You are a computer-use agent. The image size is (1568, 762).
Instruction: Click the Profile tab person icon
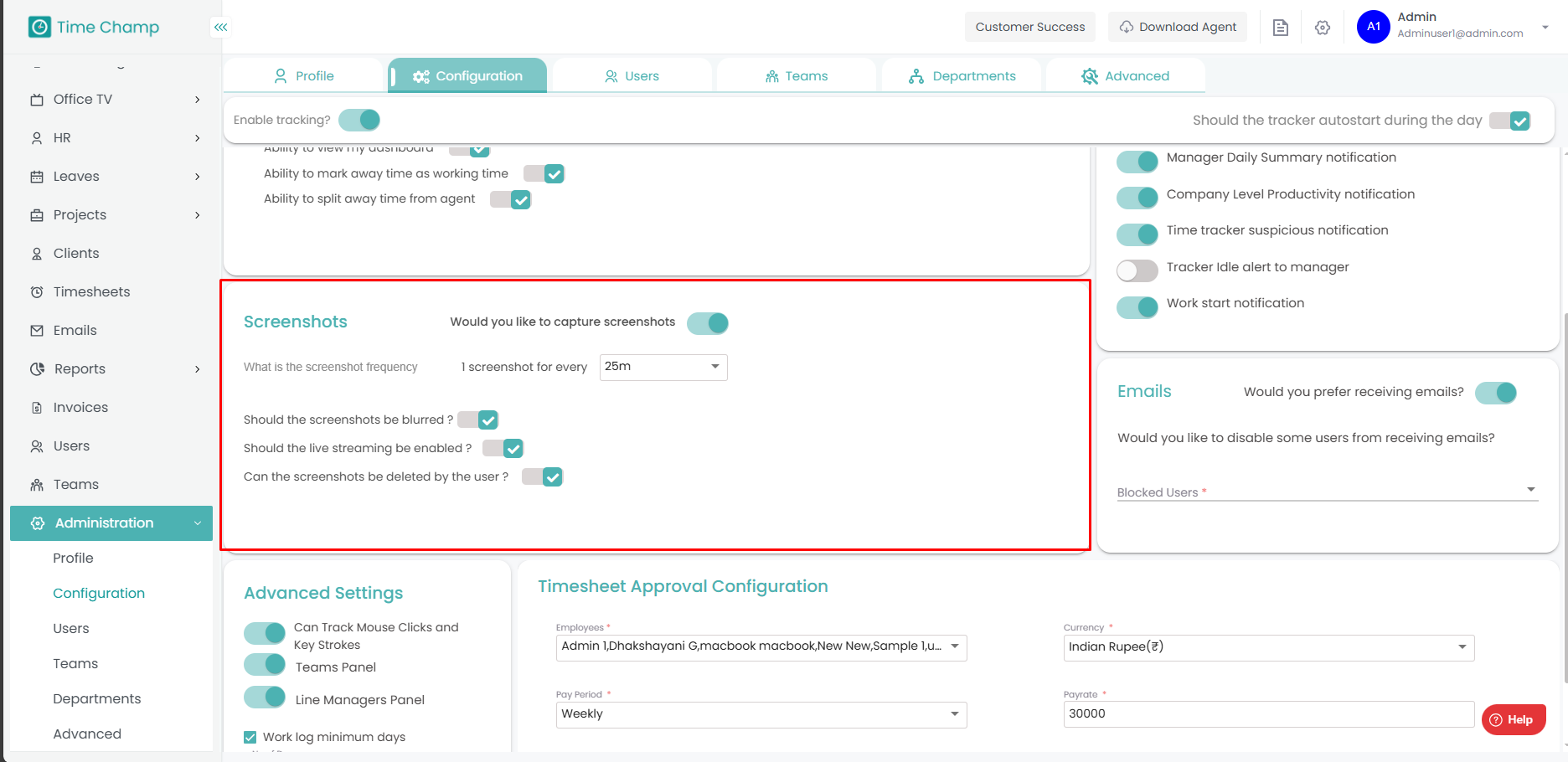pyautogui.click(x=281, y=76)
